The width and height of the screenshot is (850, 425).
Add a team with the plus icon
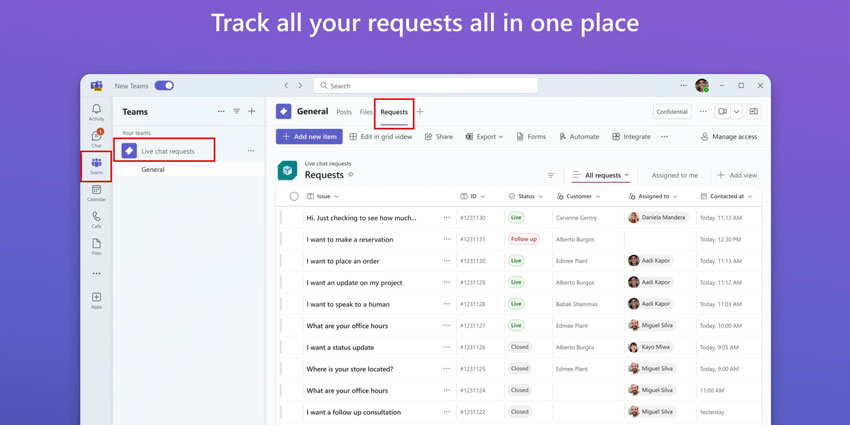pyautogui.click(x=252, y=111)
